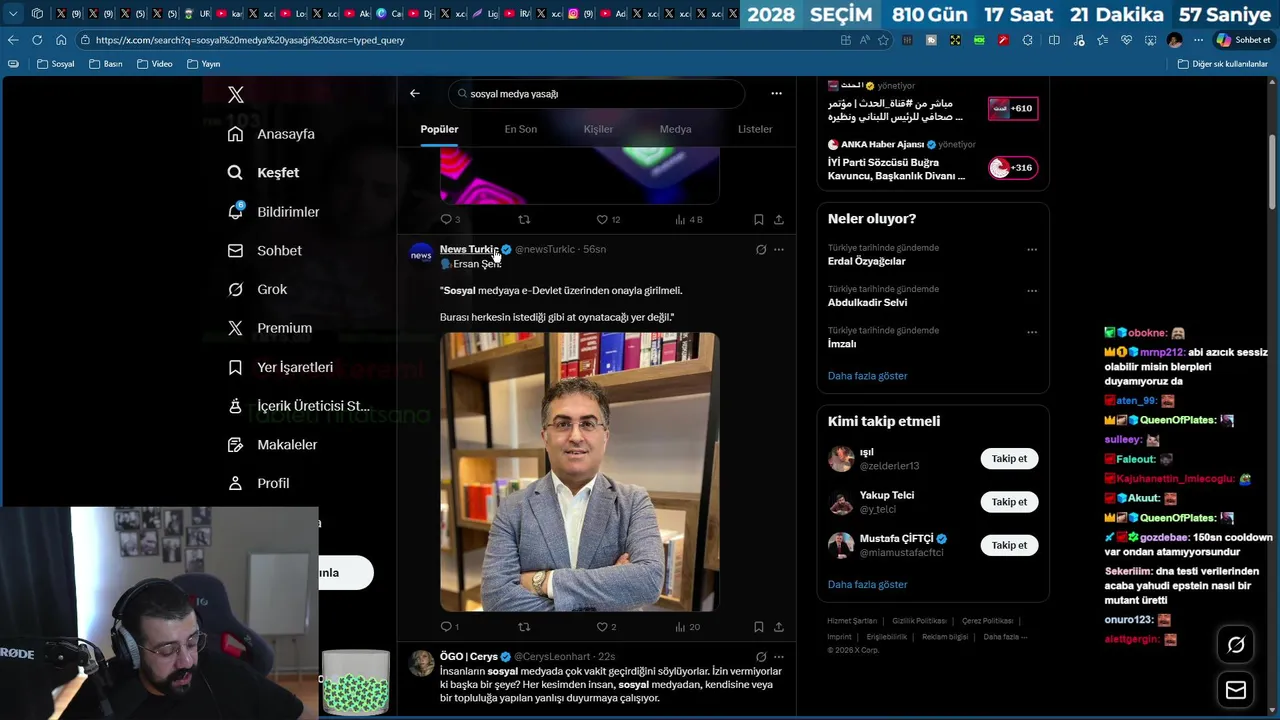Open the Hizmet Şartları footer link
Viewport: 1280px width, 720px height.
click(852, 621)
